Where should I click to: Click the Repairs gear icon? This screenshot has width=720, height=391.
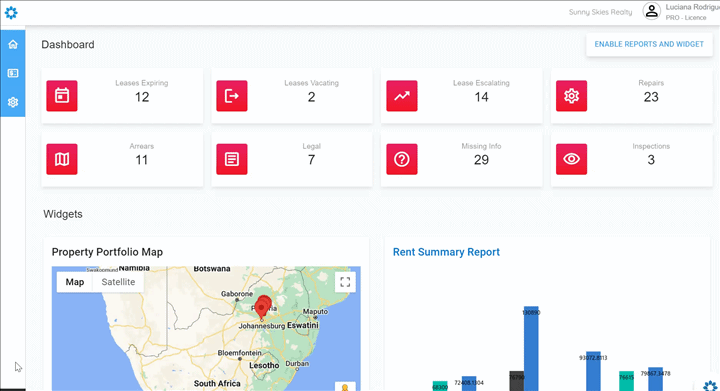[571, 96]
